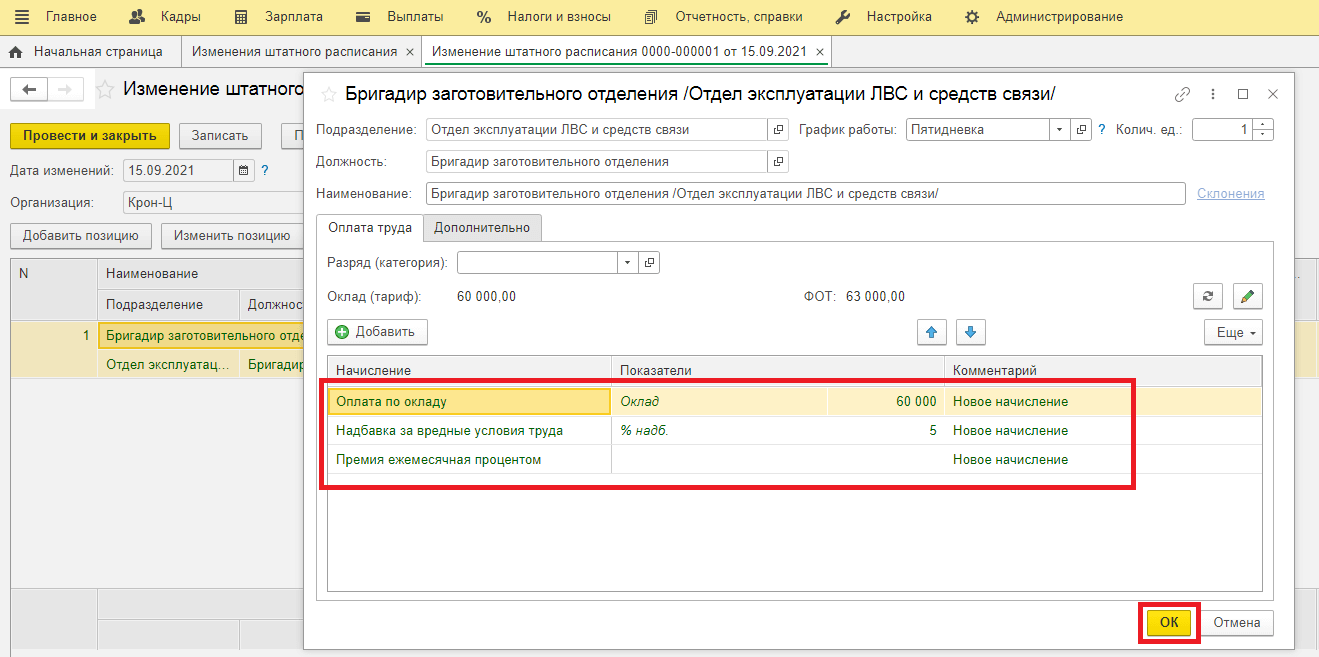Add dialog to favorites with star icon
The width and height of the screenshot is (1319, 657).
[328, 94]
